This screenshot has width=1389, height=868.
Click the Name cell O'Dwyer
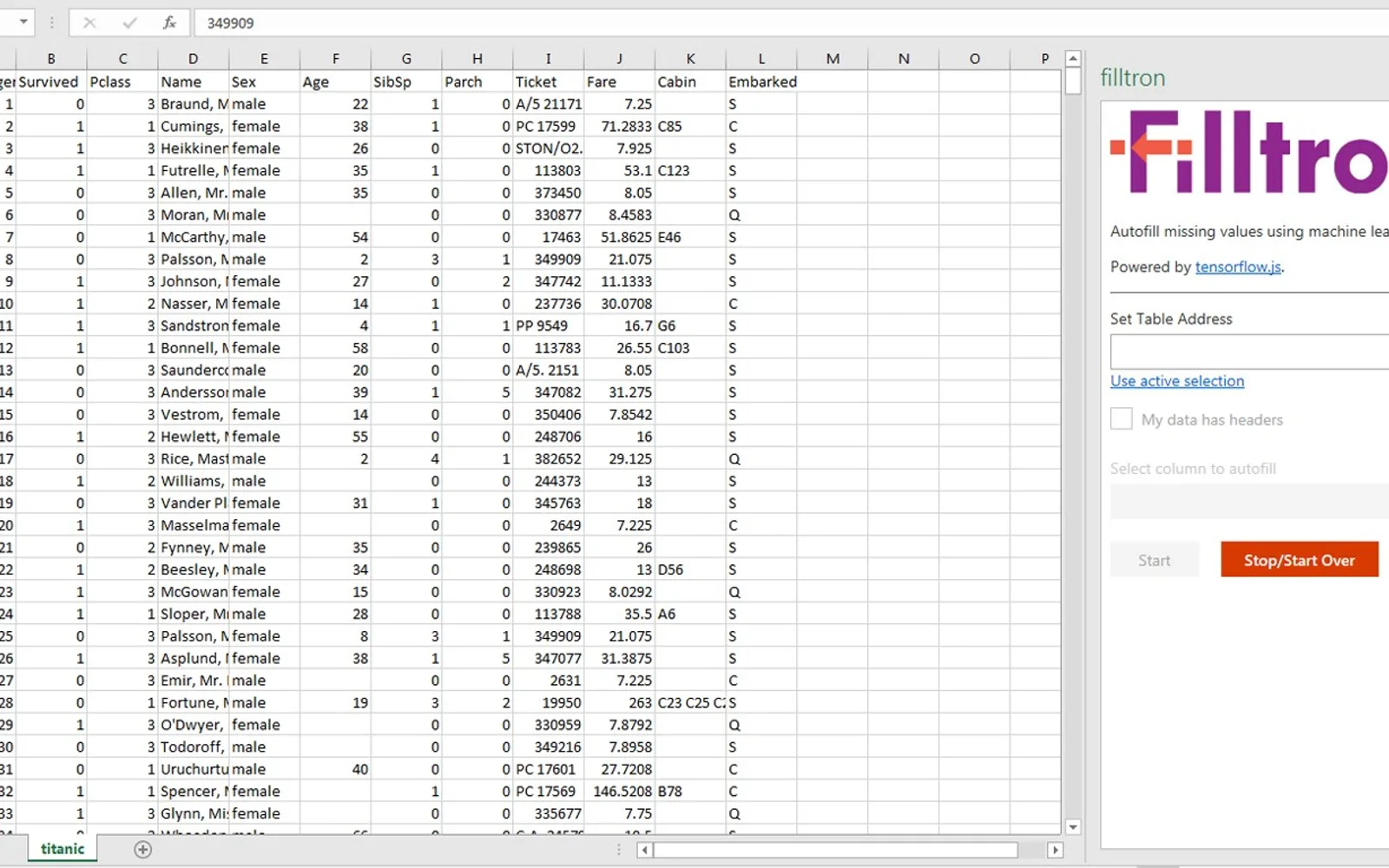(x=194, y=725)
